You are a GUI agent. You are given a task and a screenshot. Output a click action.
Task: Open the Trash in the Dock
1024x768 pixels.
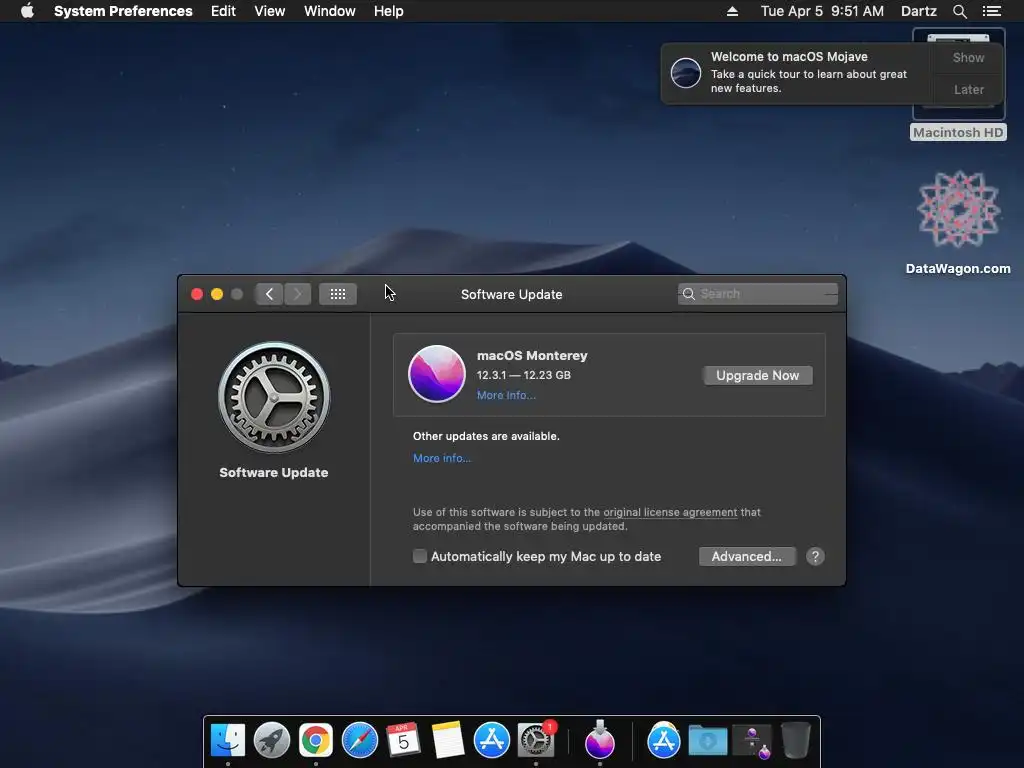795,741
